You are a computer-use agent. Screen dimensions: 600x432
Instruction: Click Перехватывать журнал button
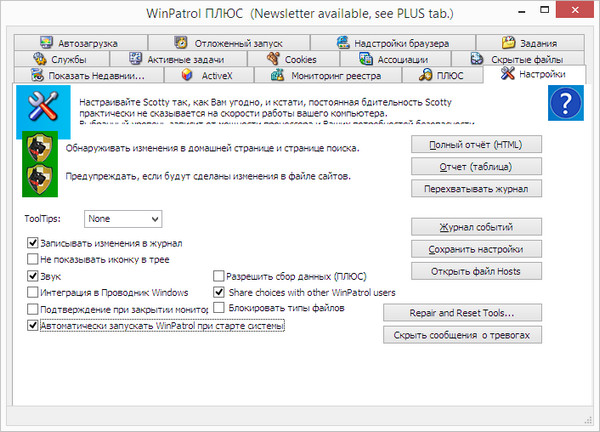pos(476,189)
